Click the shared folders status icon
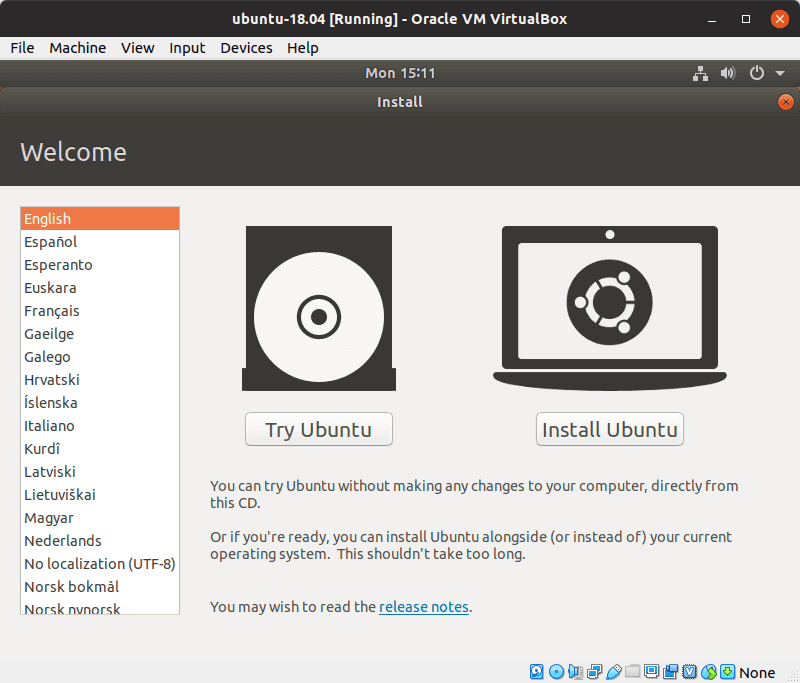Viewport: 800px width, 683px height. coord(633,671)
